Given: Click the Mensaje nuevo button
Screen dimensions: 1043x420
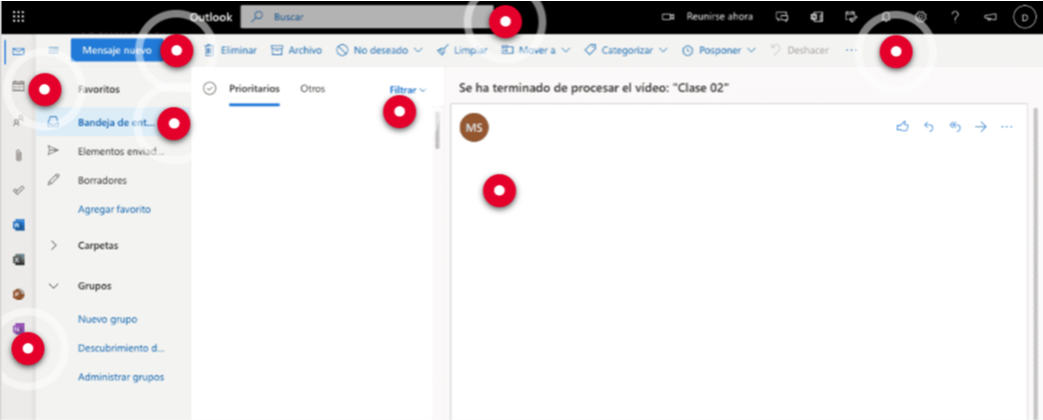Looking at the screenshot, I should pos(117,50).
